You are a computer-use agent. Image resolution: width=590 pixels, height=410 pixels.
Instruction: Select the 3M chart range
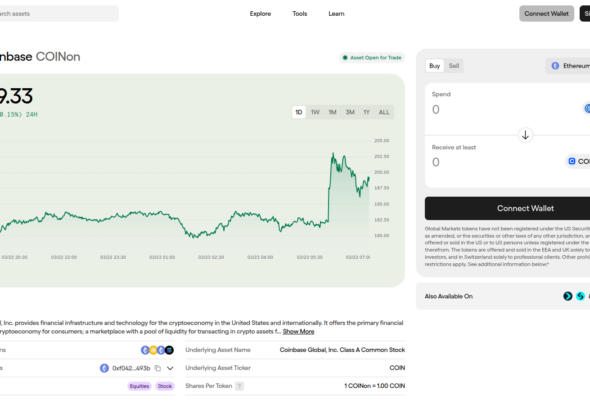coord(350,112)
